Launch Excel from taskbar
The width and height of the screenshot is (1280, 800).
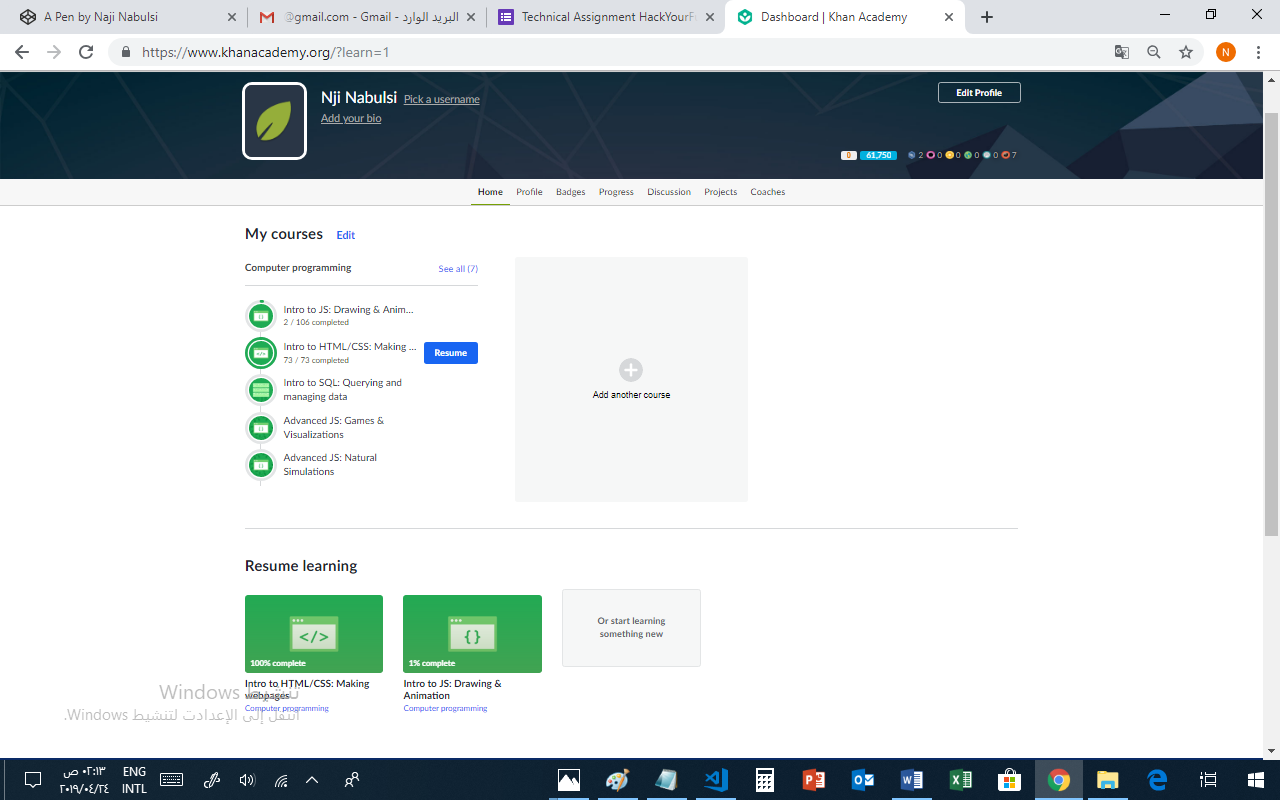coord(961,780)
